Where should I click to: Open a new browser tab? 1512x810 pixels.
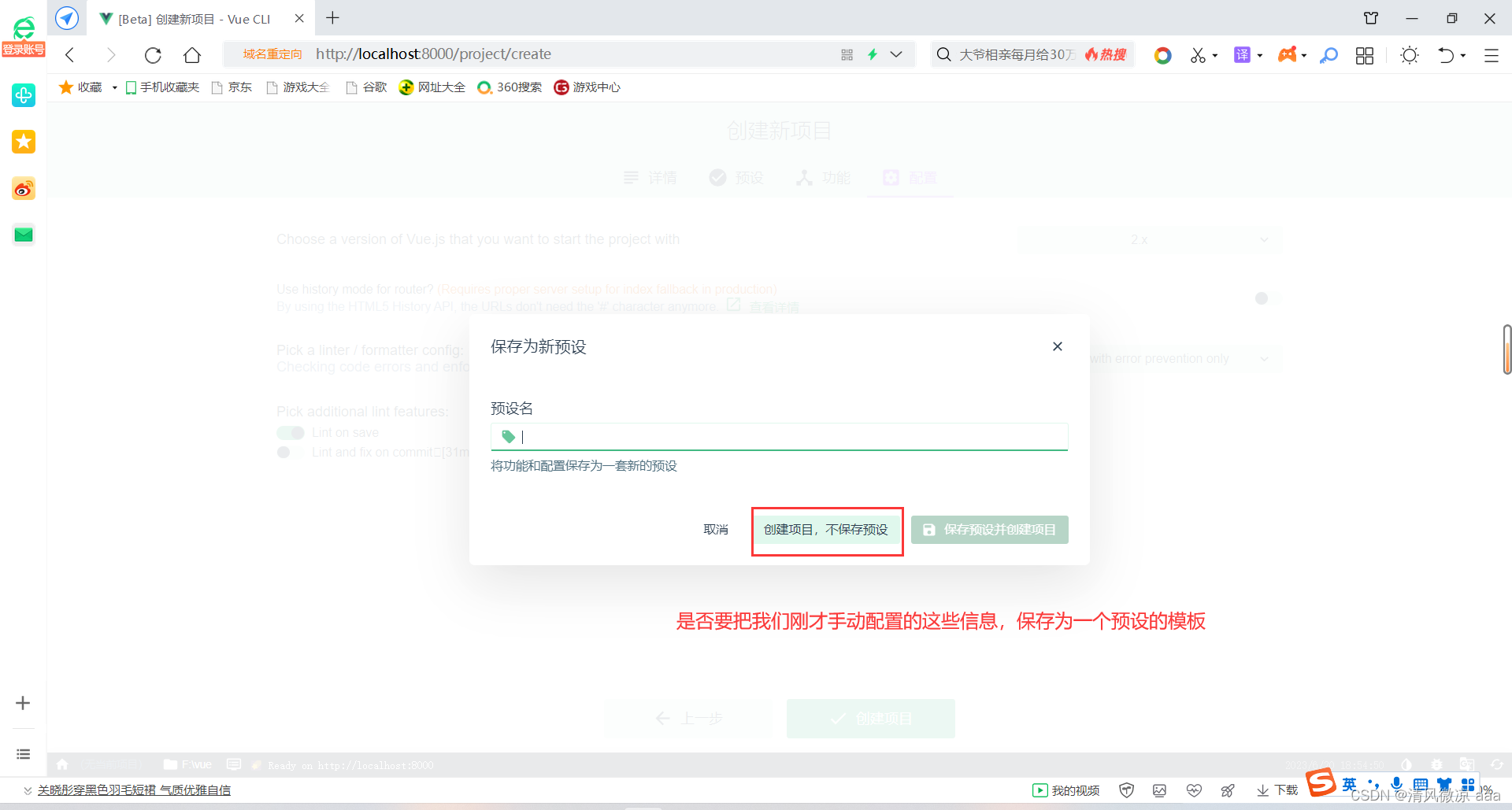point(333,18)
